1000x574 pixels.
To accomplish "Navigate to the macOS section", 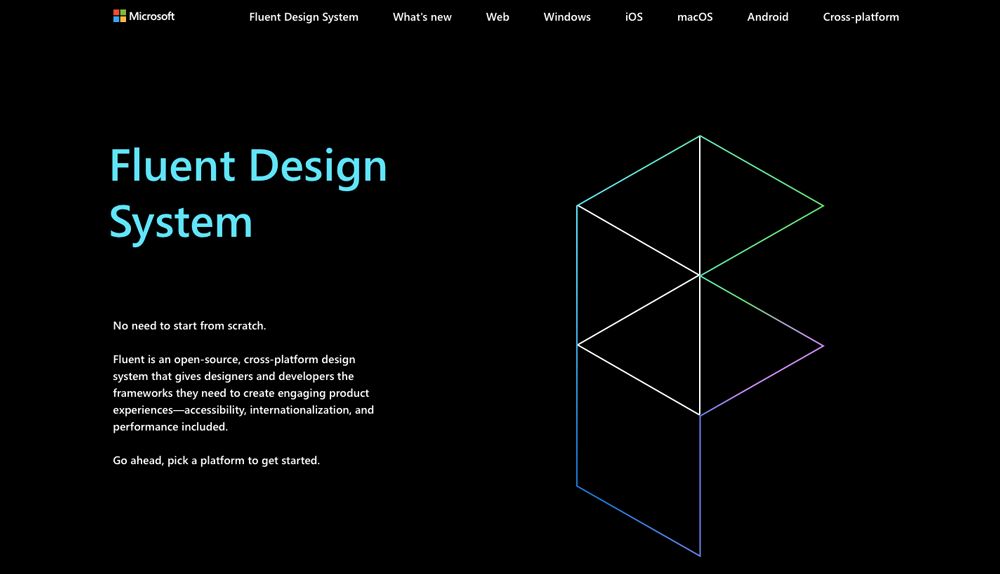I will tap(695, 17).
